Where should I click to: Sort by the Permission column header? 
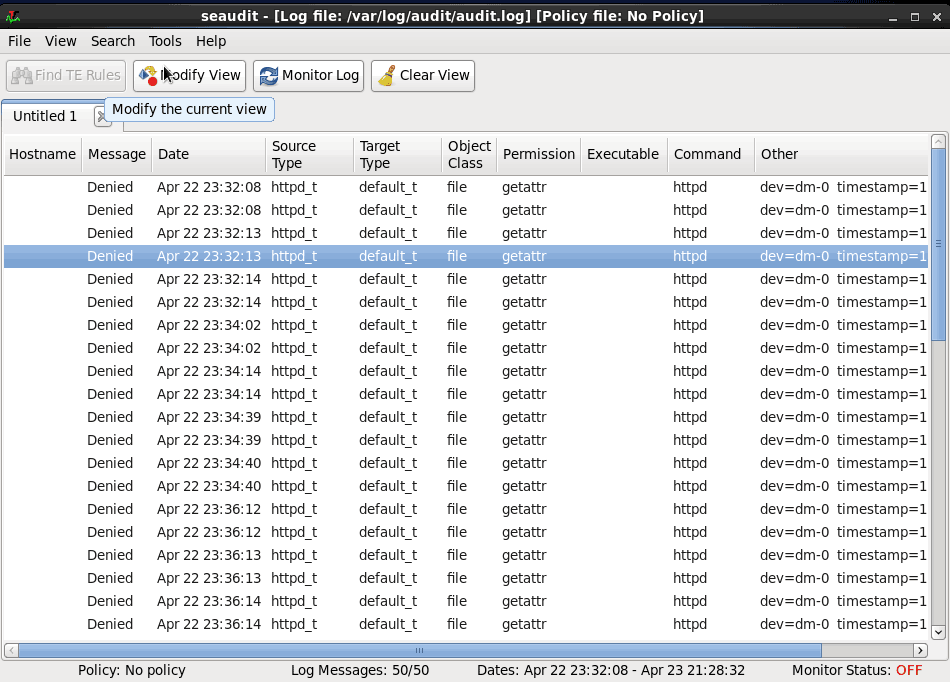click(x=539, y=154)
